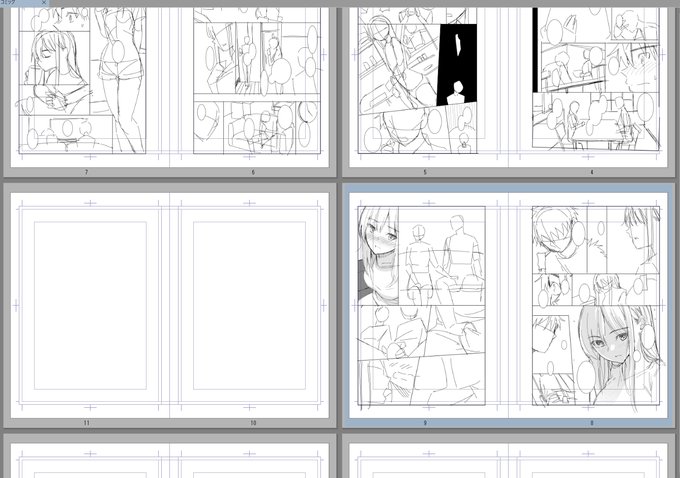Click page number label 5
680x478 pixels.
click(425, 172)
